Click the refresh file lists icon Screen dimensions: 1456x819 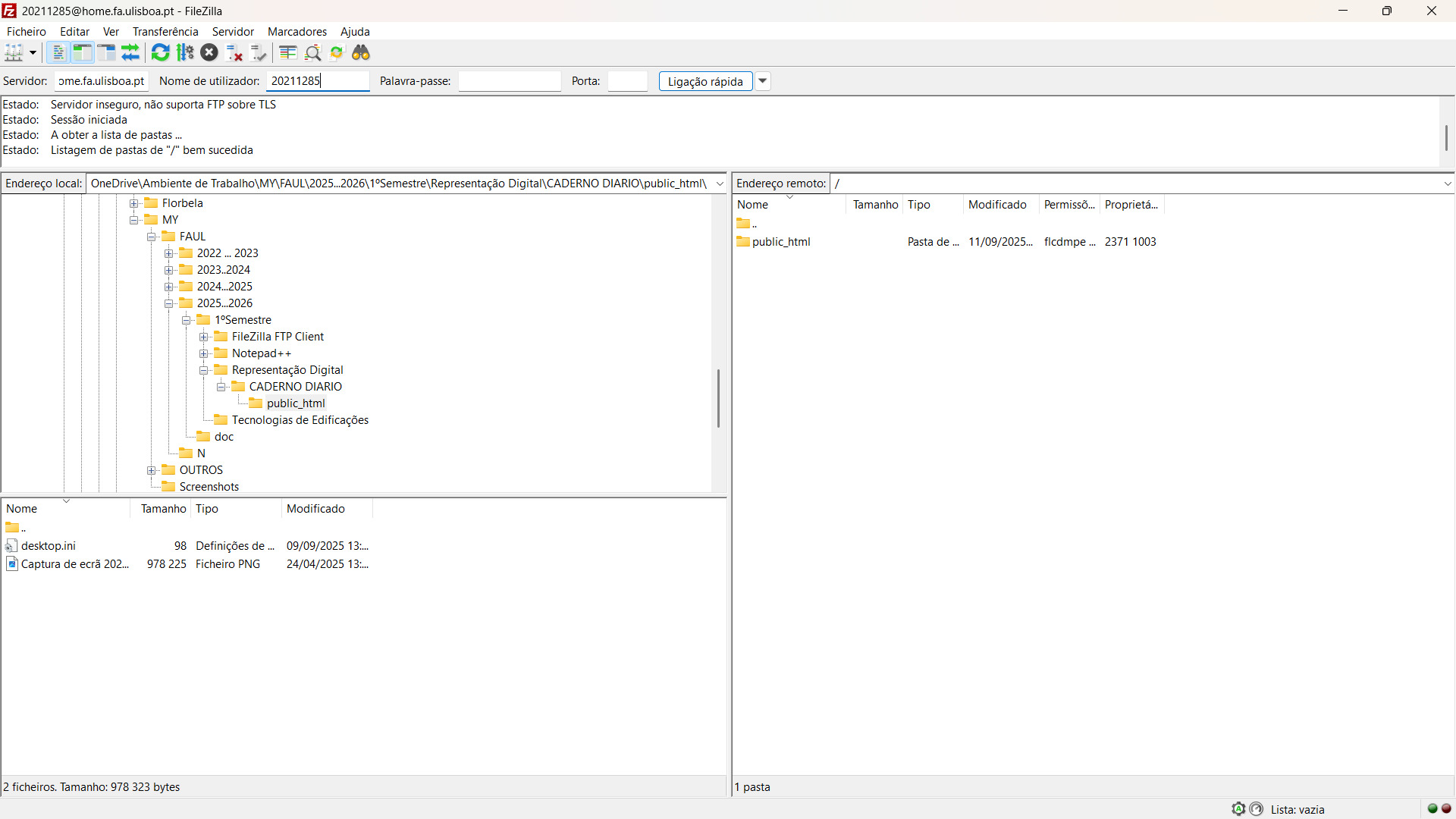160,52
